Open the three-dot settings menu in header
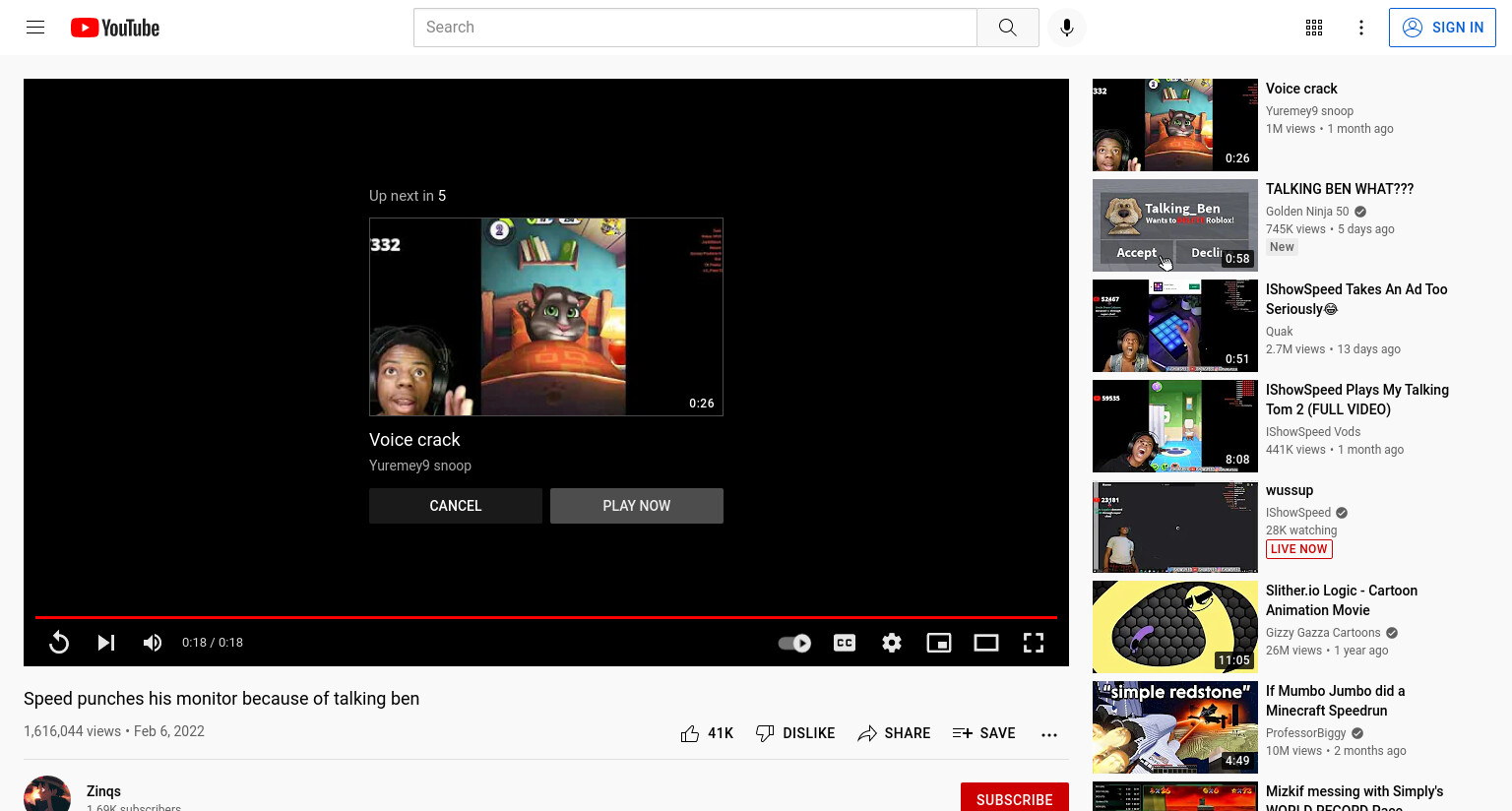 1361,28
